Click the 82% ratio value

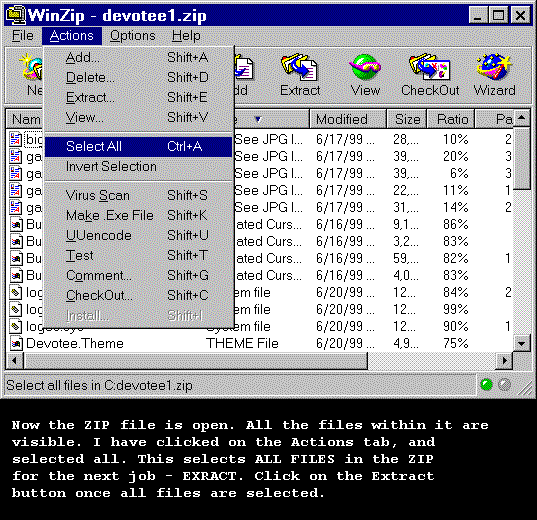[x=455, y=258]
